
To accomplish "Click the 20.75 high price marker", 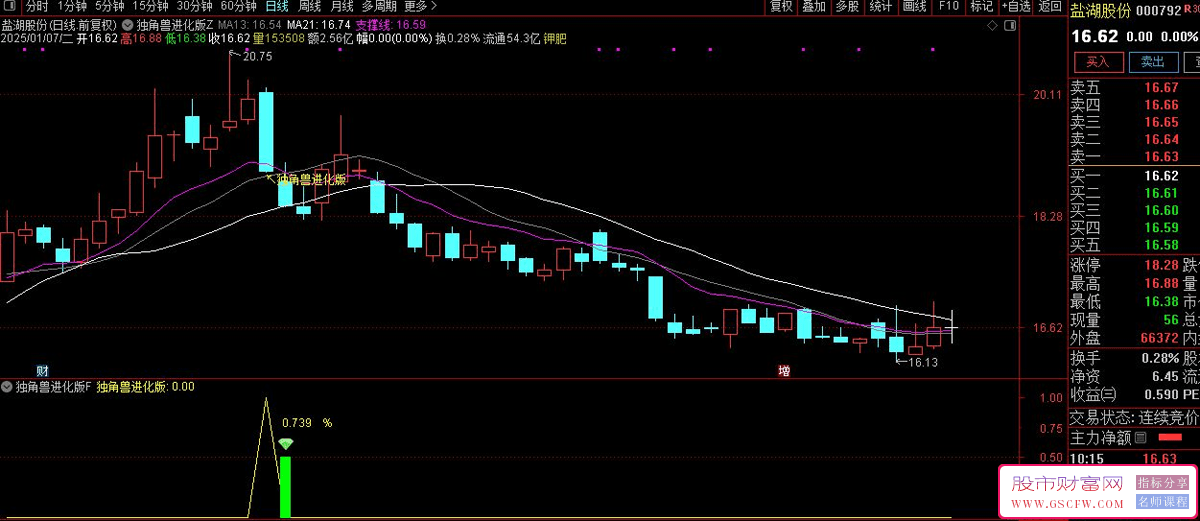I will (257, 57).
